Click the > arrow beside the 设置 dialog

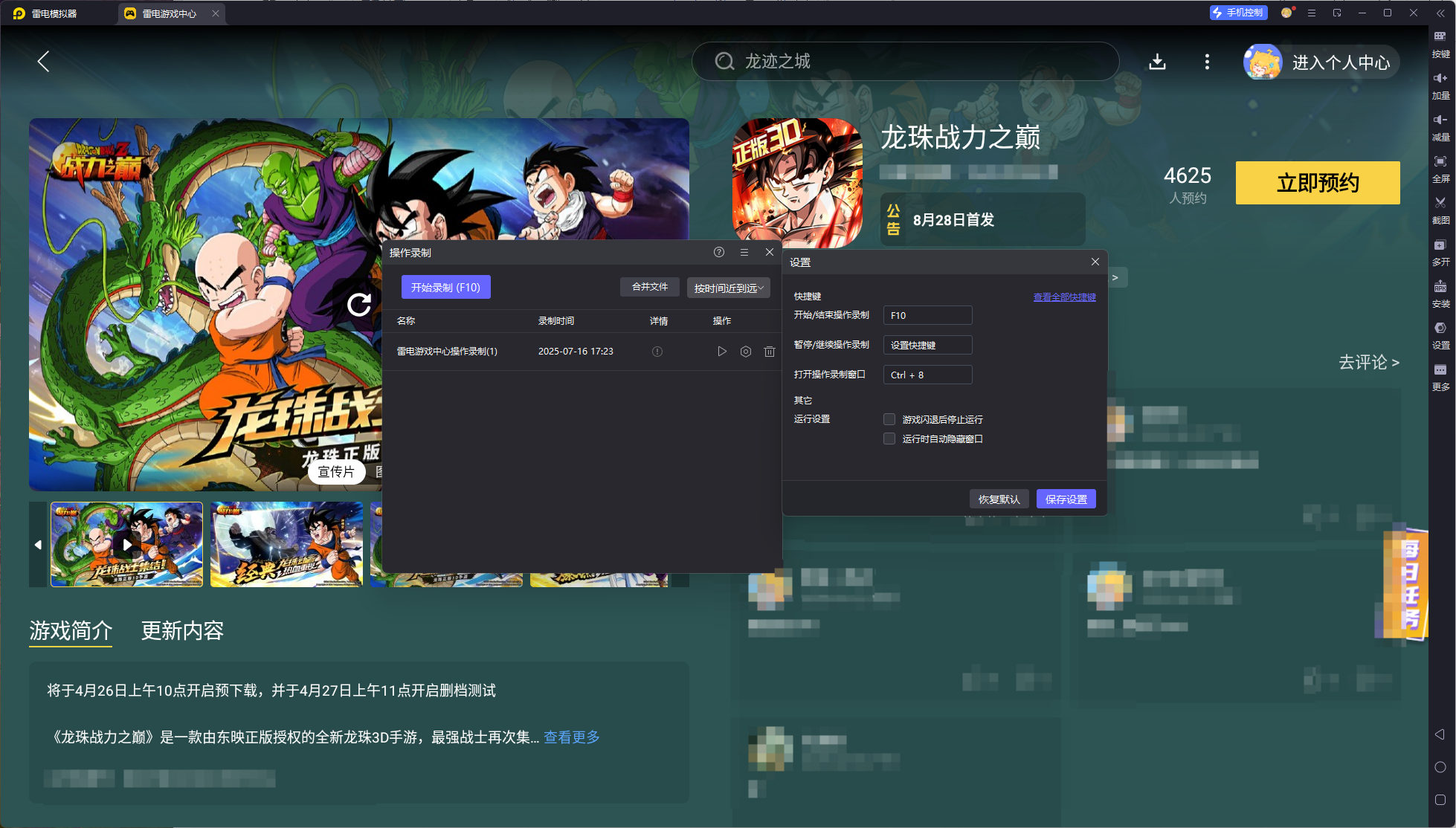pos(1115,277)
